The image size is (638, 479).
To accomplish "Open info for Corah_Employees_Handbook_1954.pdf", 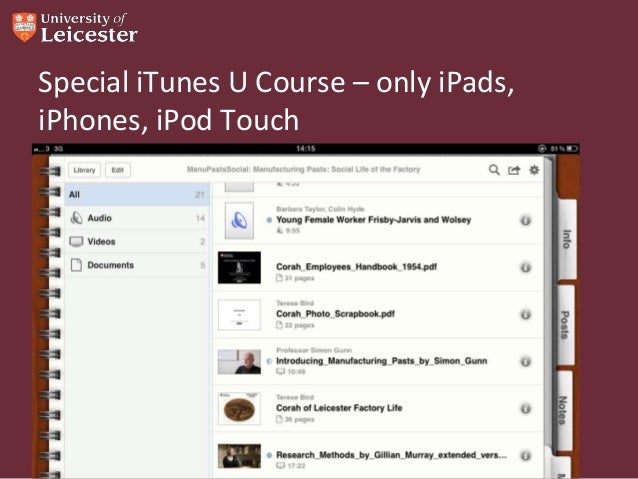I will [525, 268].
